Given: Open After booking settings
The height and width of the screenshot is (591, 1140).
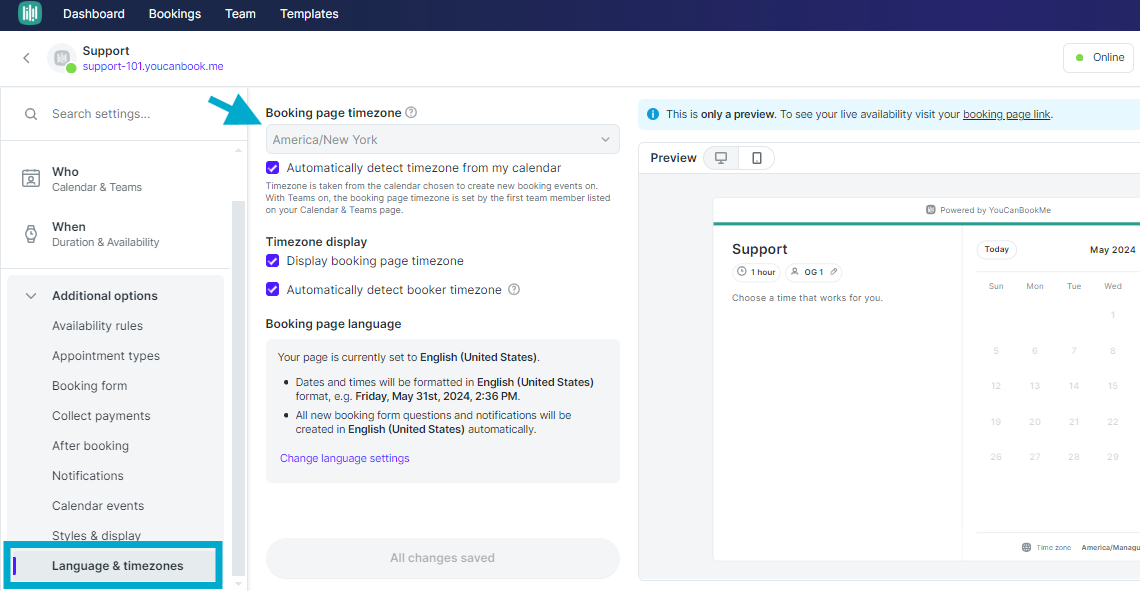Looking at the screenshot, I should point(90,446).
